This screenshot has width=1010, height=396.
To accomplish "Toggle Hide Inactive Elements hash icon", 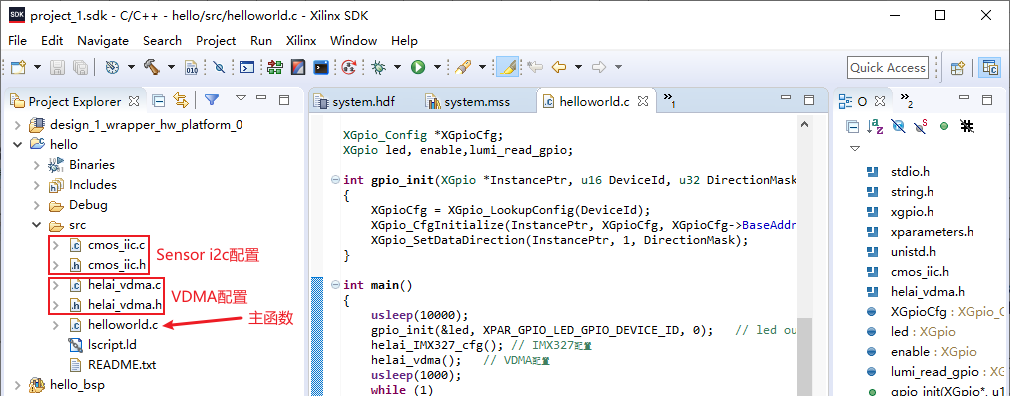I will tap(966, 126).
